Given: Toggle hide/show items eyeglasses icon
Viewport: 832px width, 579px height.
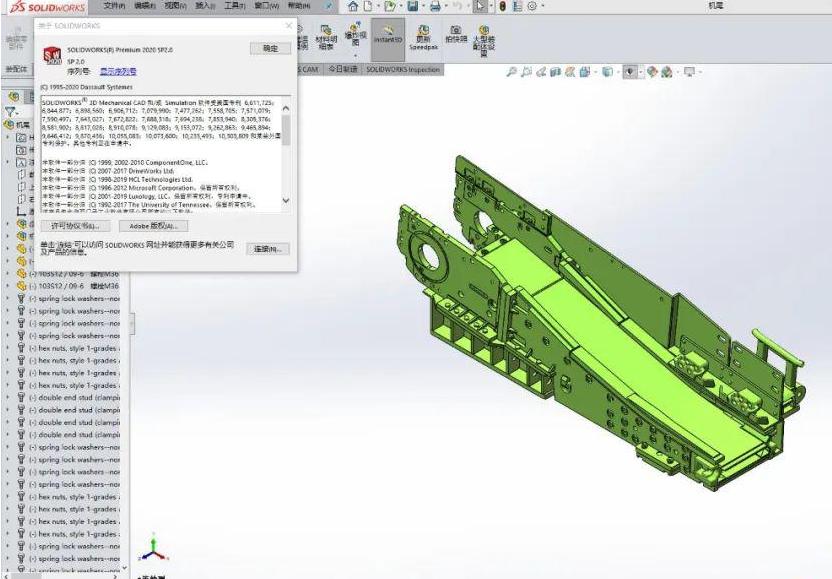Looking at the screenshot, I should coord(630,72).
